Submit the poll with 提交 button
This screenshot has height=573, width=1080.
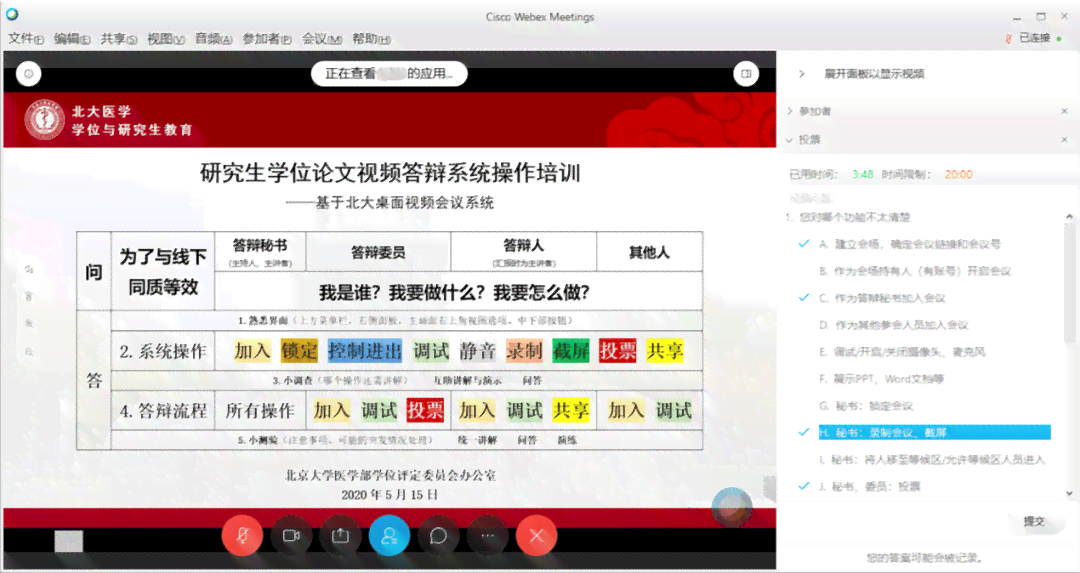pos(1034,521)
